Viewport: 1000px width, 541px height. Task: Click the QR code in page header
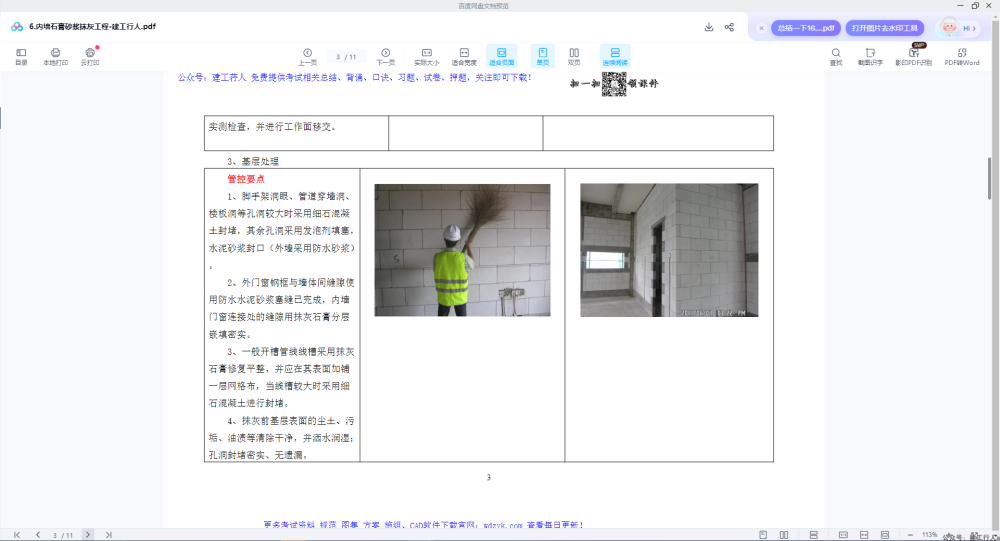pyautogui.click(x=614, y=84)
